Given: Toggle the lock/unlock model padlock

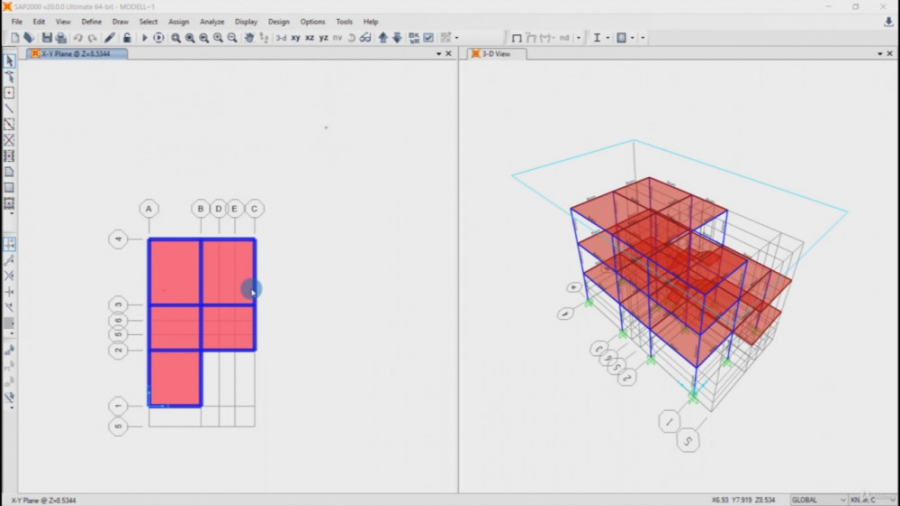Looking at the screenshot, I should 127,38.
